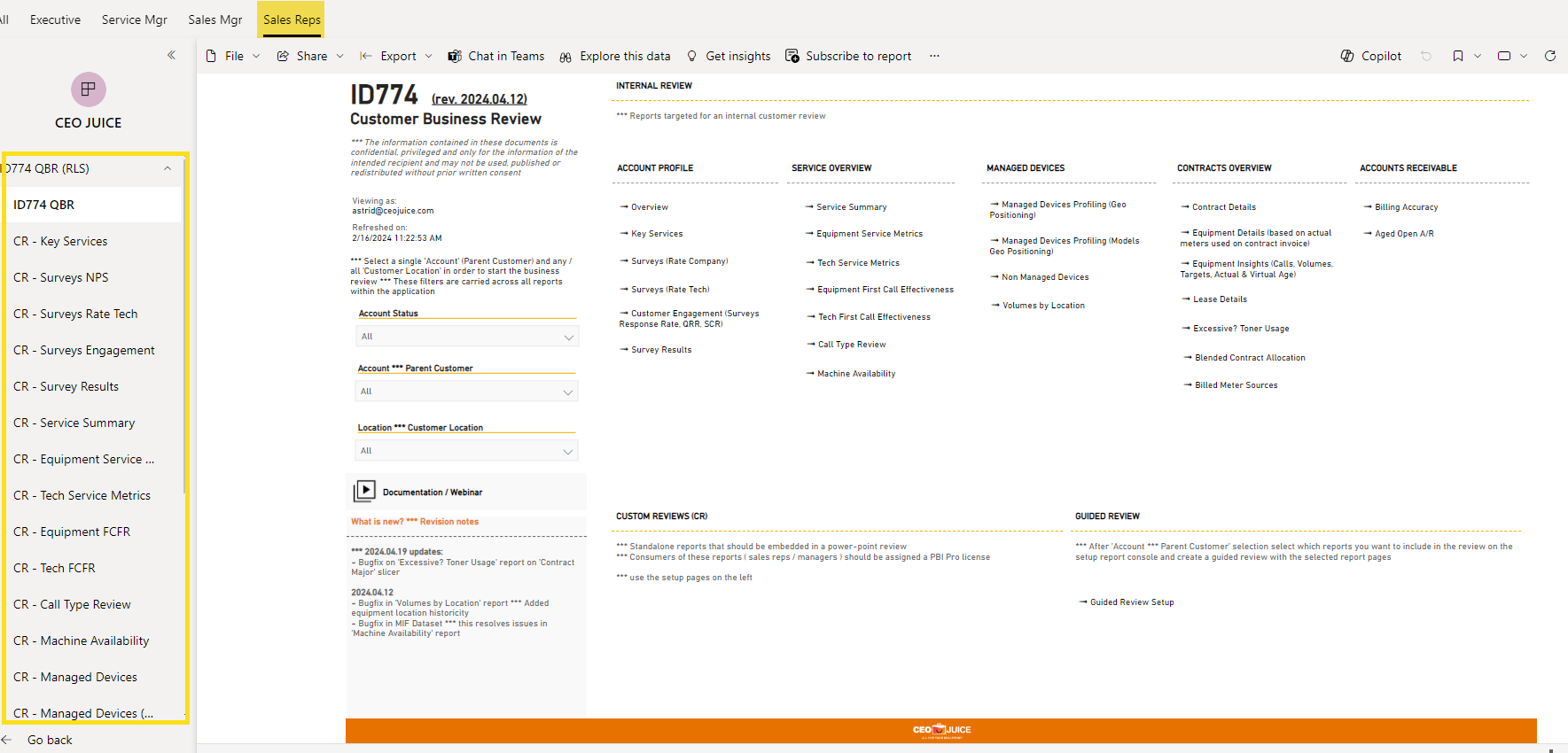Play the Documentation / Webinar video icon
1568x753 pixels.
(x=364, y=492)
